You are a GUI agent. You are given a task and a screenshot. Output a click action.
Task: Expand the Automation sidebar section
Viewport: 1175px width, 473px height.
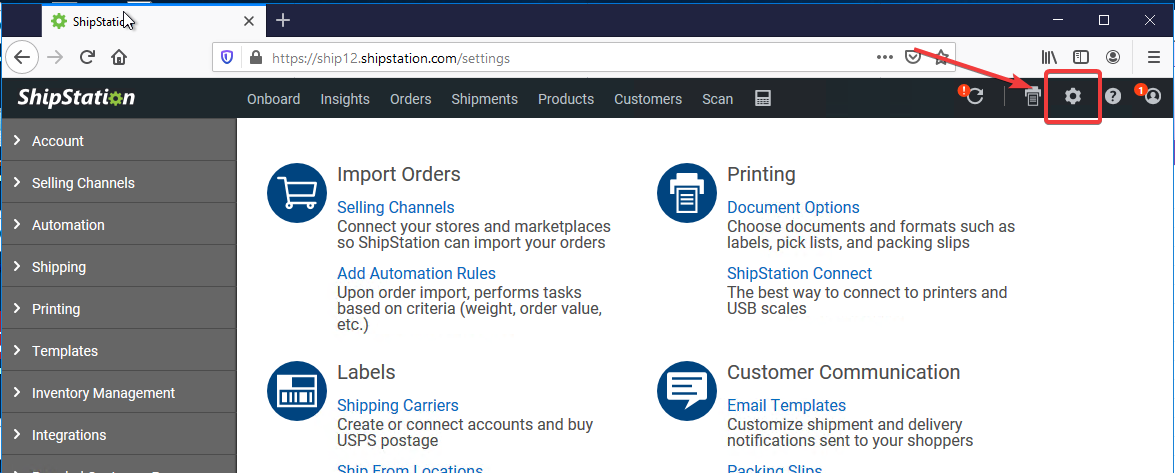pos(118,225)
